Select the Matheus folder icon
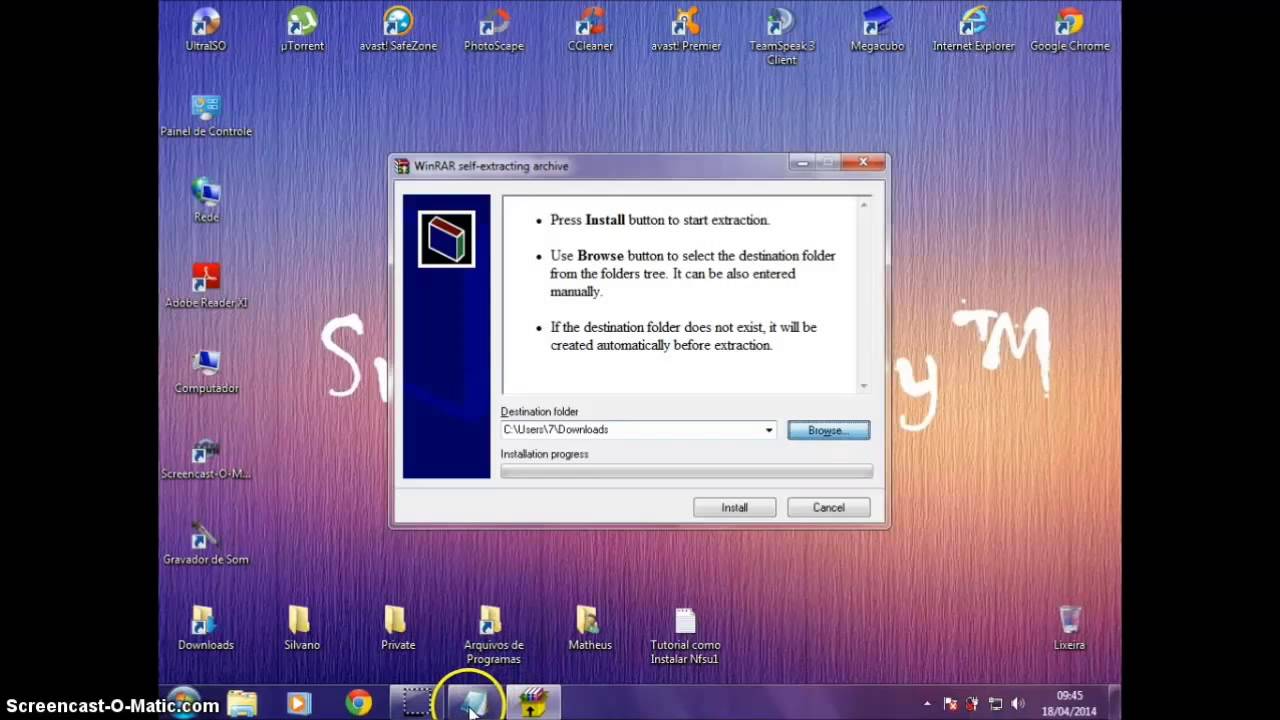The height and width of the screenshot is (720, 1280). (590, 629)
